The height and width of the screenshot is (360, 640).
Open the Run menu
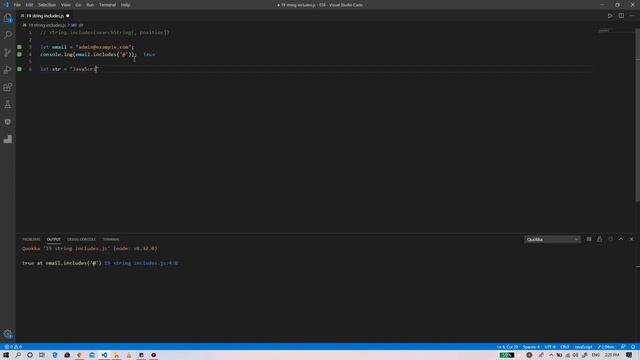click(90, 5)
